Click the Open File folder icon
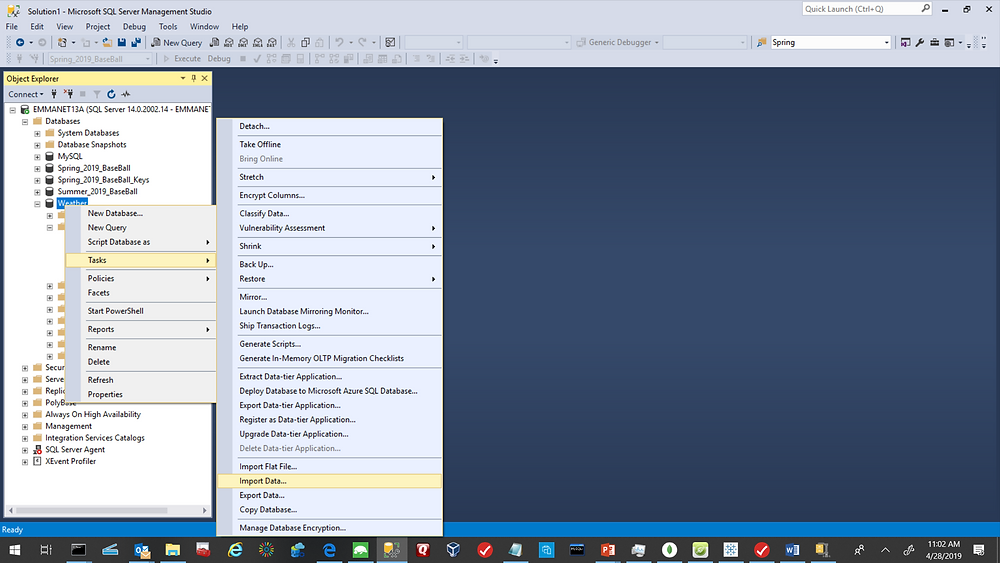Image resolution: width=1000 pixels, height=563 pixels. 107,43
